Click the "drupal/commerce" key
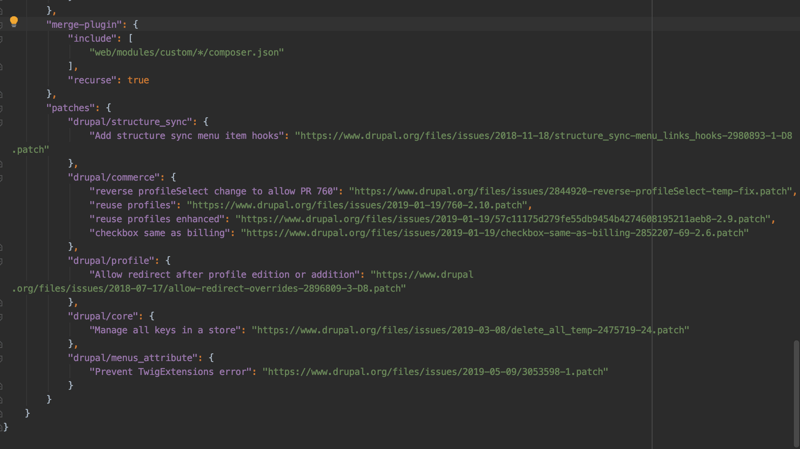The width and height of the screenshot is (800, 449). point(116,177)
